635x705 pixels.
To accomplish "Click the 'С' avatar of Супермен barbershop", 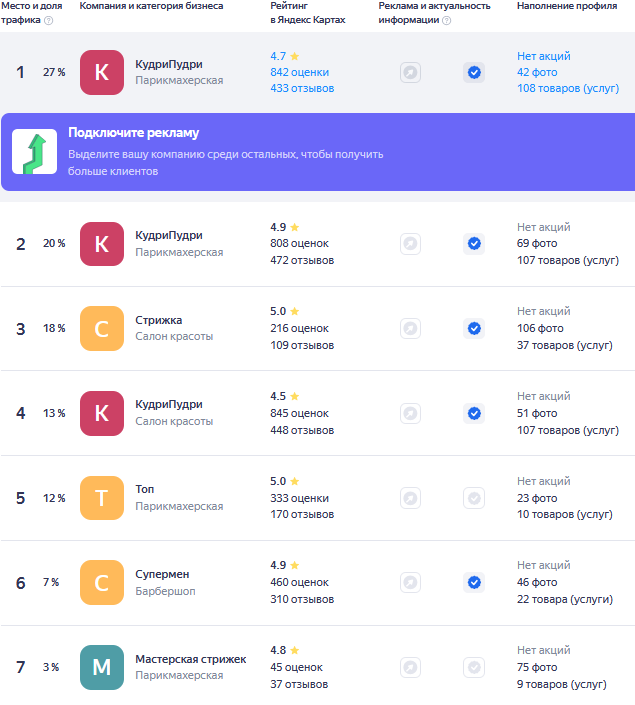I will coord(101,582).
